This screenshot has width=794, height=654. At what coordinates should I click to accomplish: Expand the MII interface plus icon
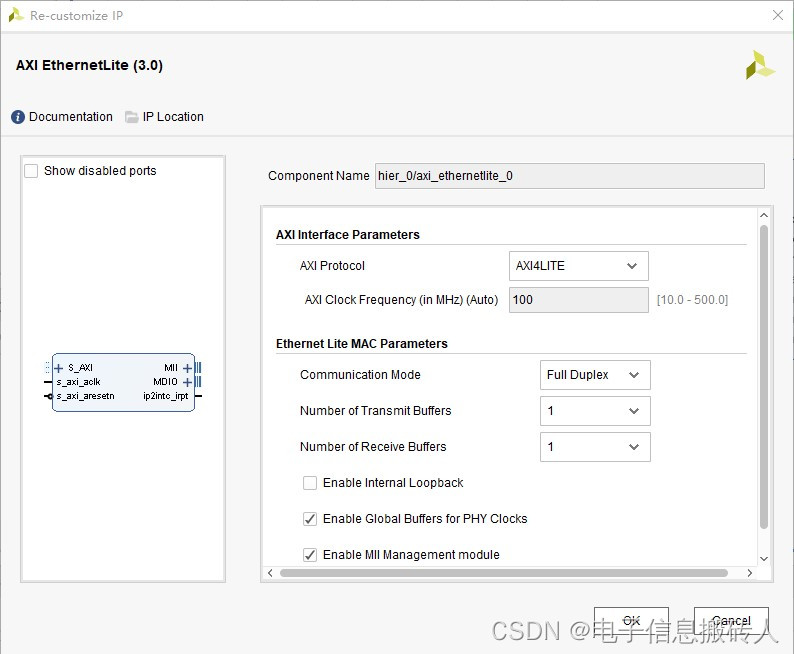[x=187, y=368]
